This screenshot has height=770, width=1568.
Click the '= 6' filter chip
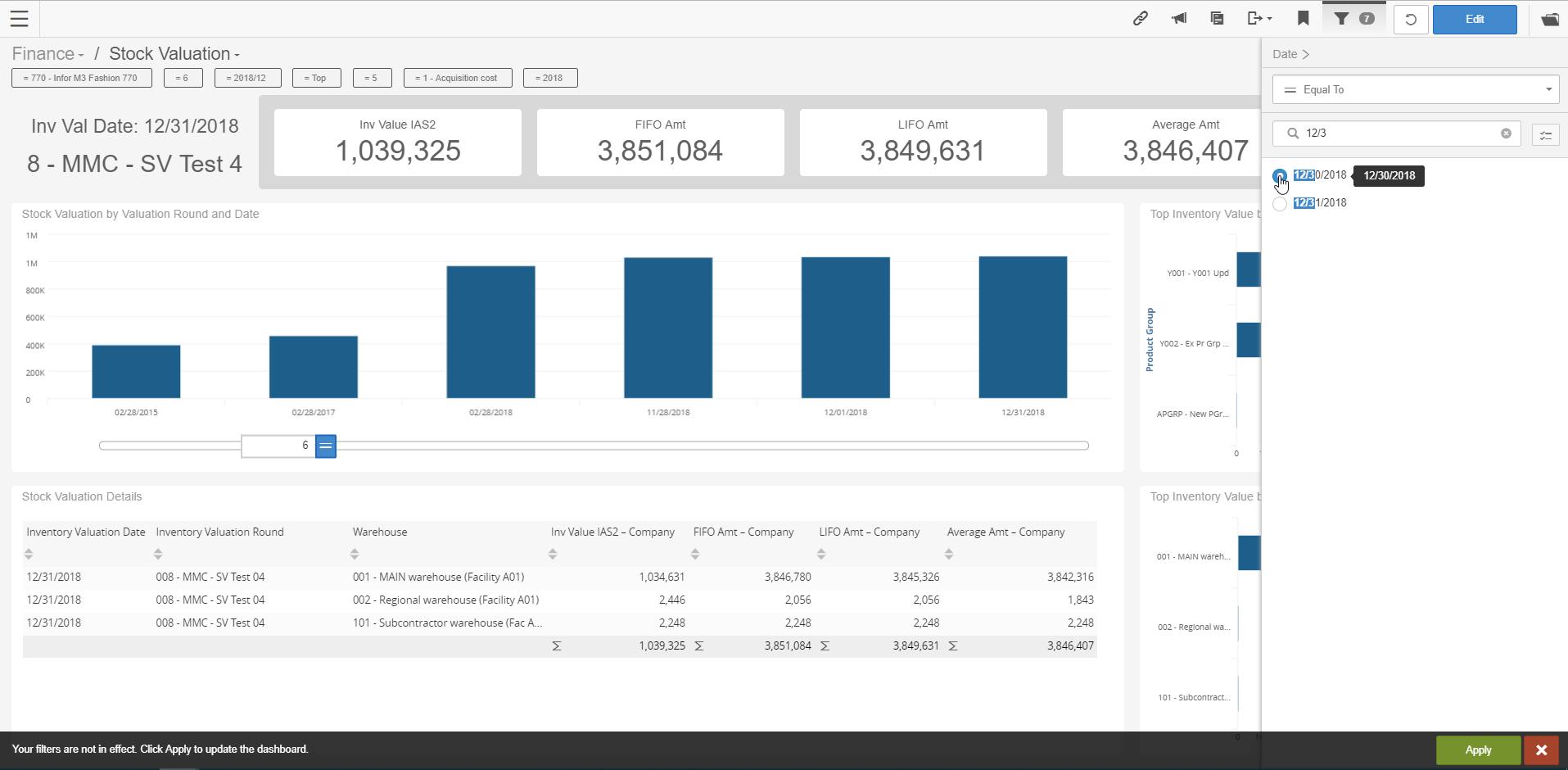pos(183,78)
